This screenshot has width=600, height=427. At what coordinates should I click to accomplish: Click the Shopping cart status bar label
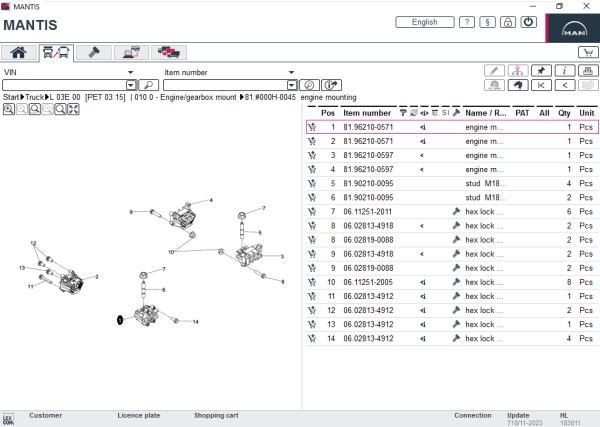point(216,415)
